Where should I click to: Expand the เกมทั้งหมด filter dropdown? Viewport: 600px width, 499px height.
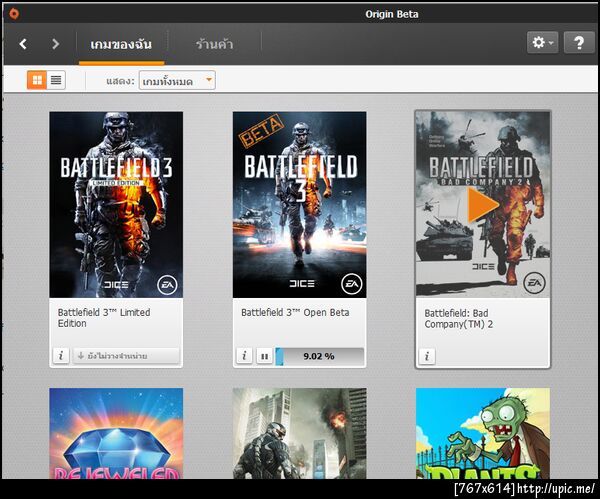click(x=177, y=80)
